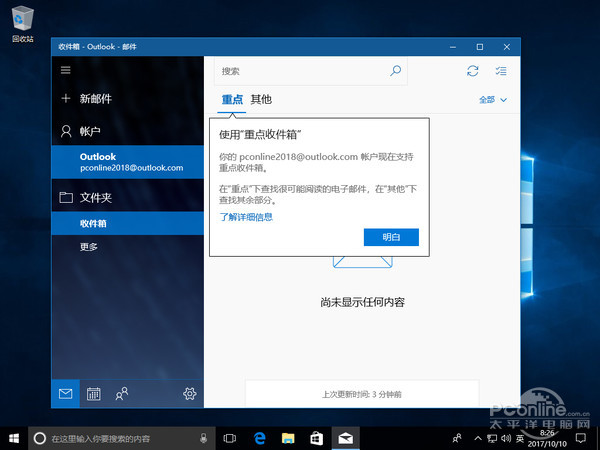Open the 文件夹 folders list

point(127,197)
